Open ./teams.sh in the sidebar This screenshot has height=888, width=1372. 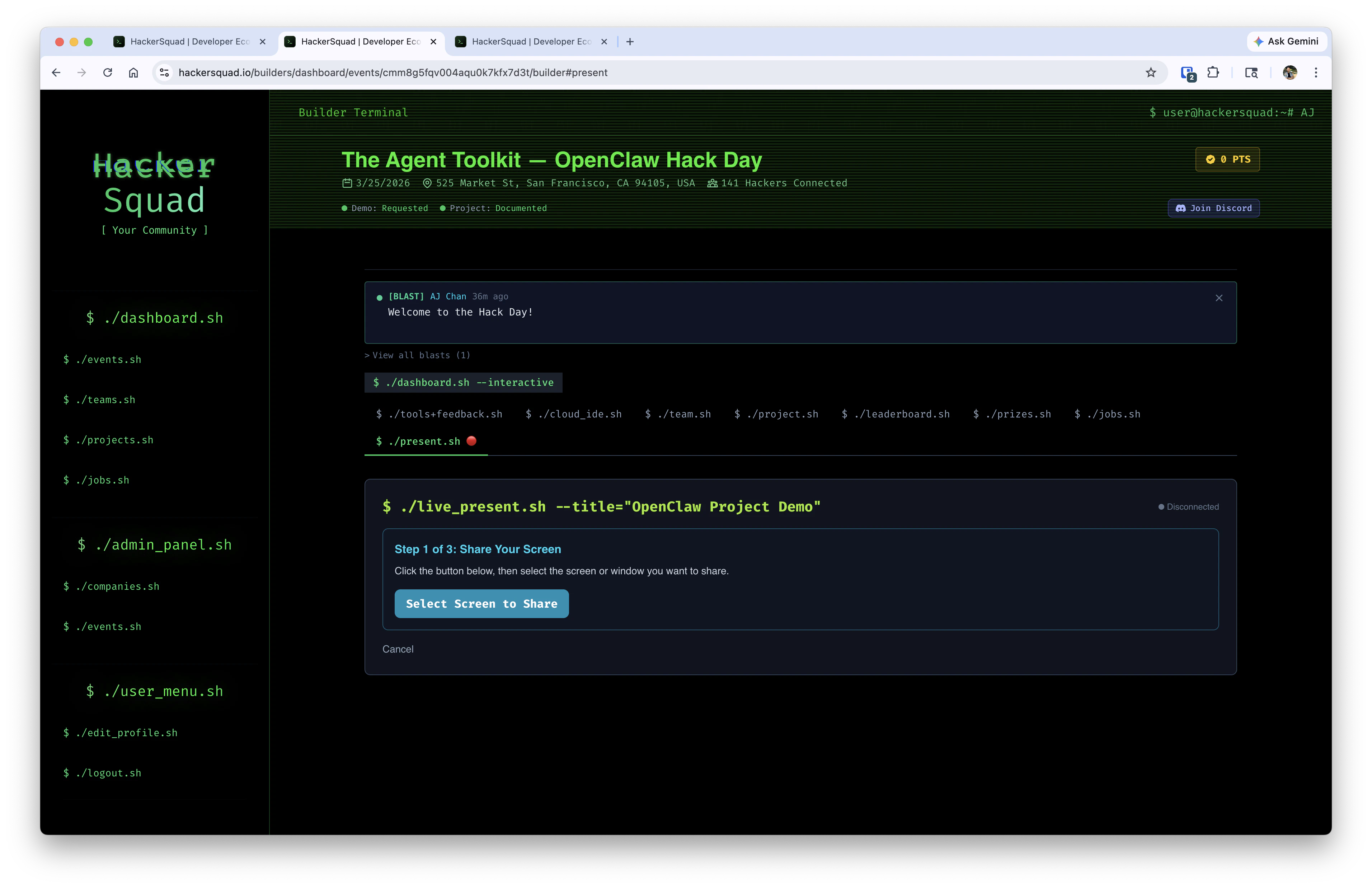point(99,400)
